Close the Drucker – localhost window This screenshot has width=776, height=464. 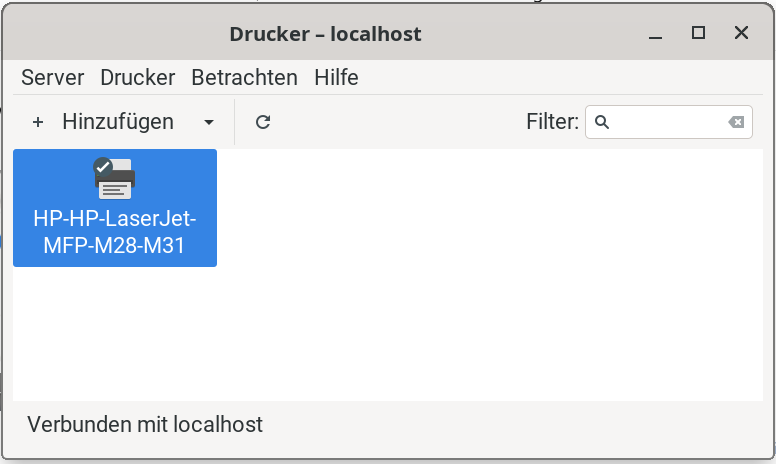(741, 33)
